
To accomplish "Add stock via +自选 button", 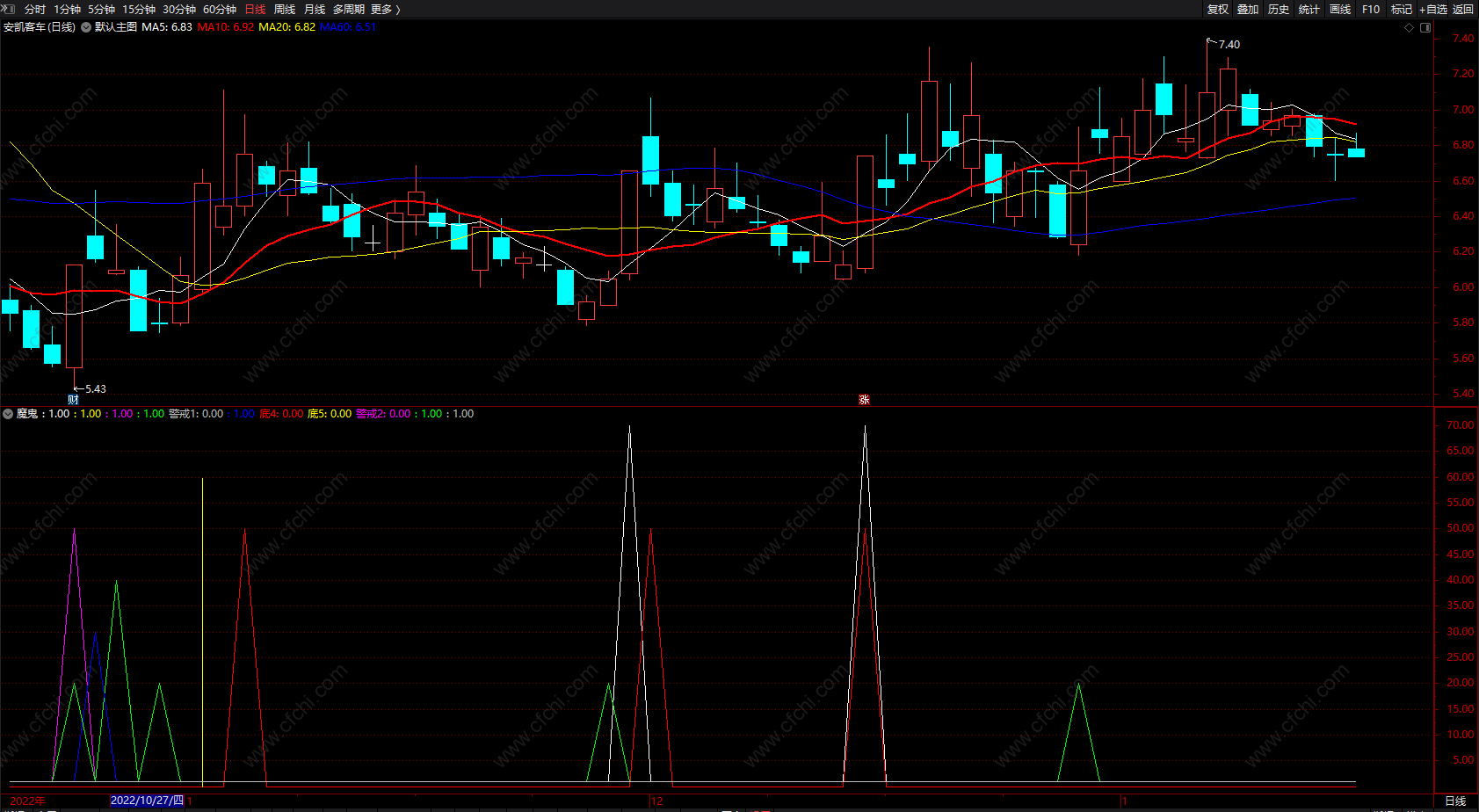I will click(x=1432, y=9).
